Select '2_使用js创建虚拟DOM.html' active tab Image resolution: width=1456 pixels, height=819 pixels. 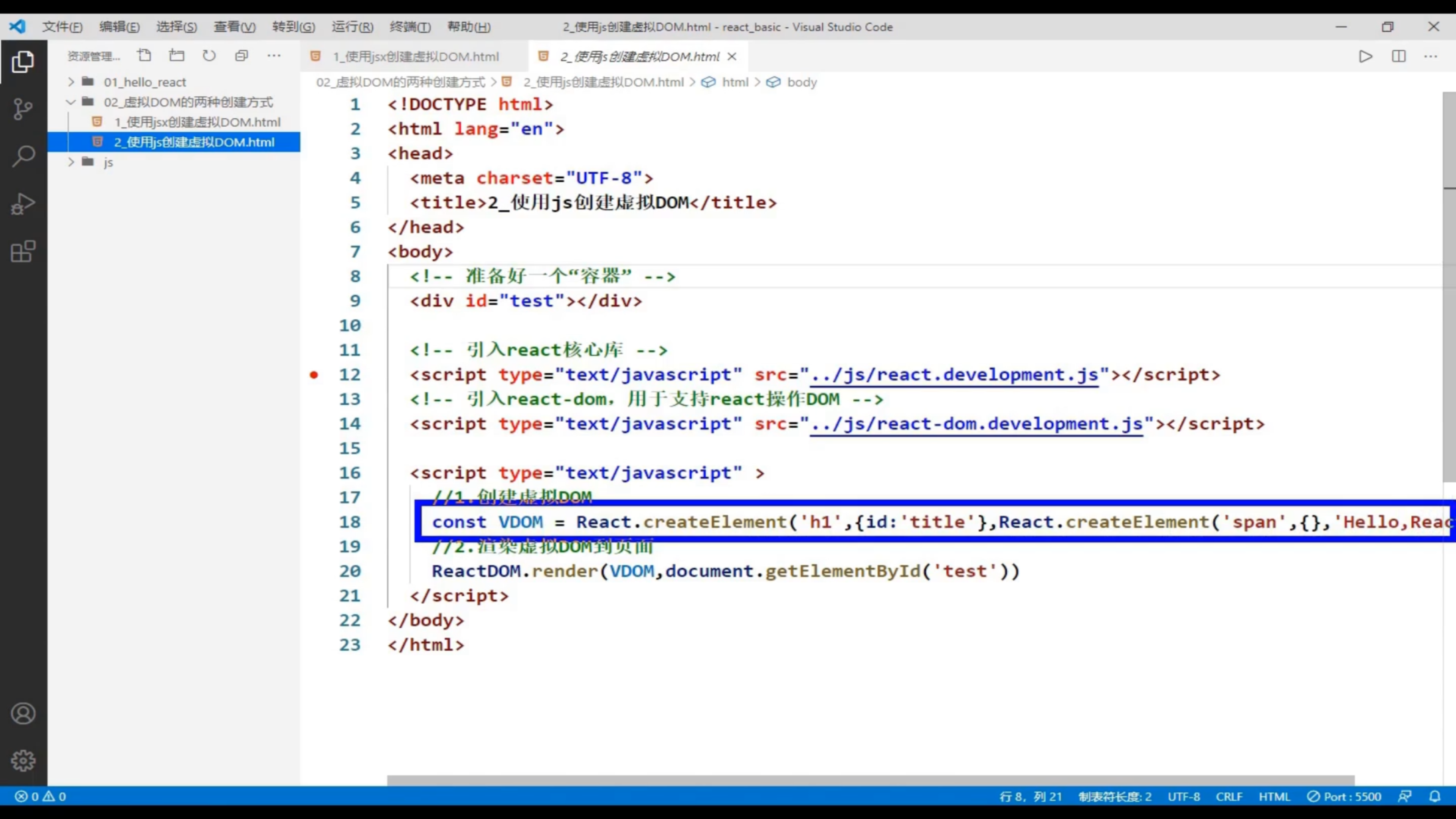tap(631, 56)
